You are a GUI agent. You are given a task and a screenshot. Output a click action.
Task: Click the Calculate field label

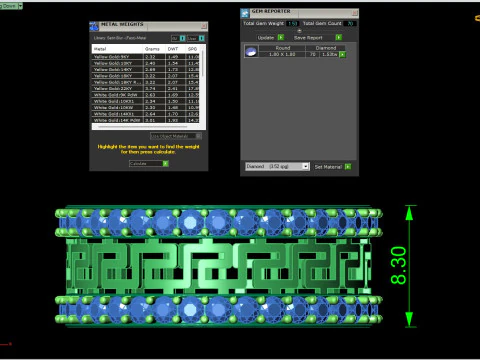(146, 164)
